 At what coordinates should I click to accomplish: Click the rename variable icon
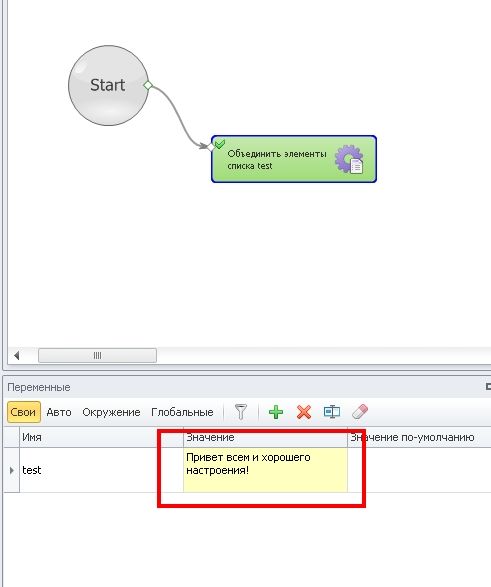click(332, 412)
